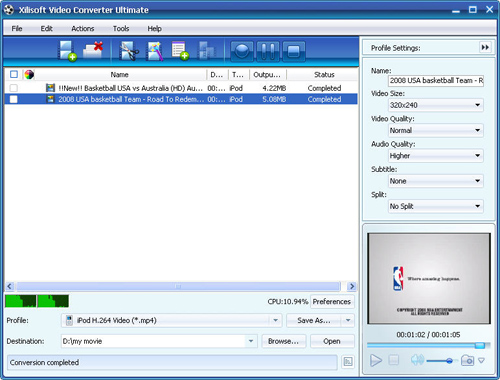Screen dimensions: 500x380
Task: Click the Add Profile icon in toolbar
Action: click(x=180, y=51)
